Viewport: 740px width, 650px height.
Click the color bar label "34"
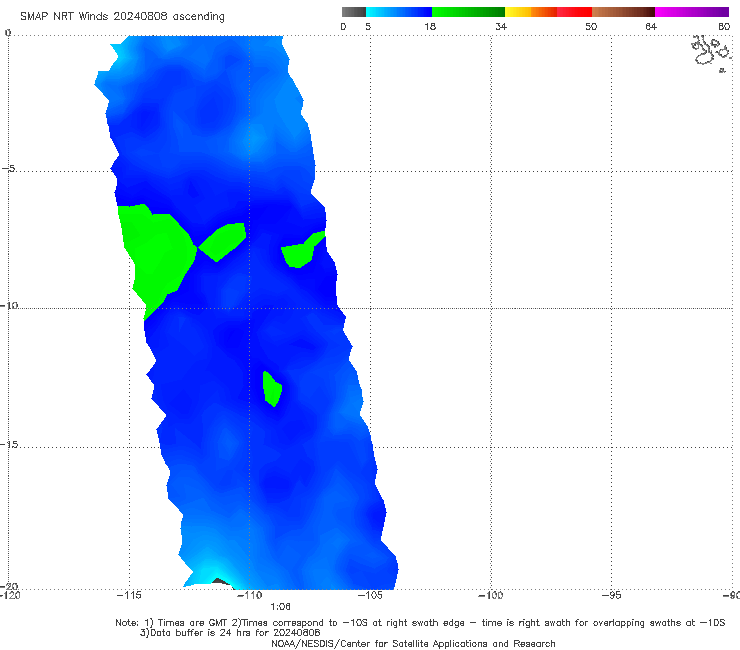[501, 26]
